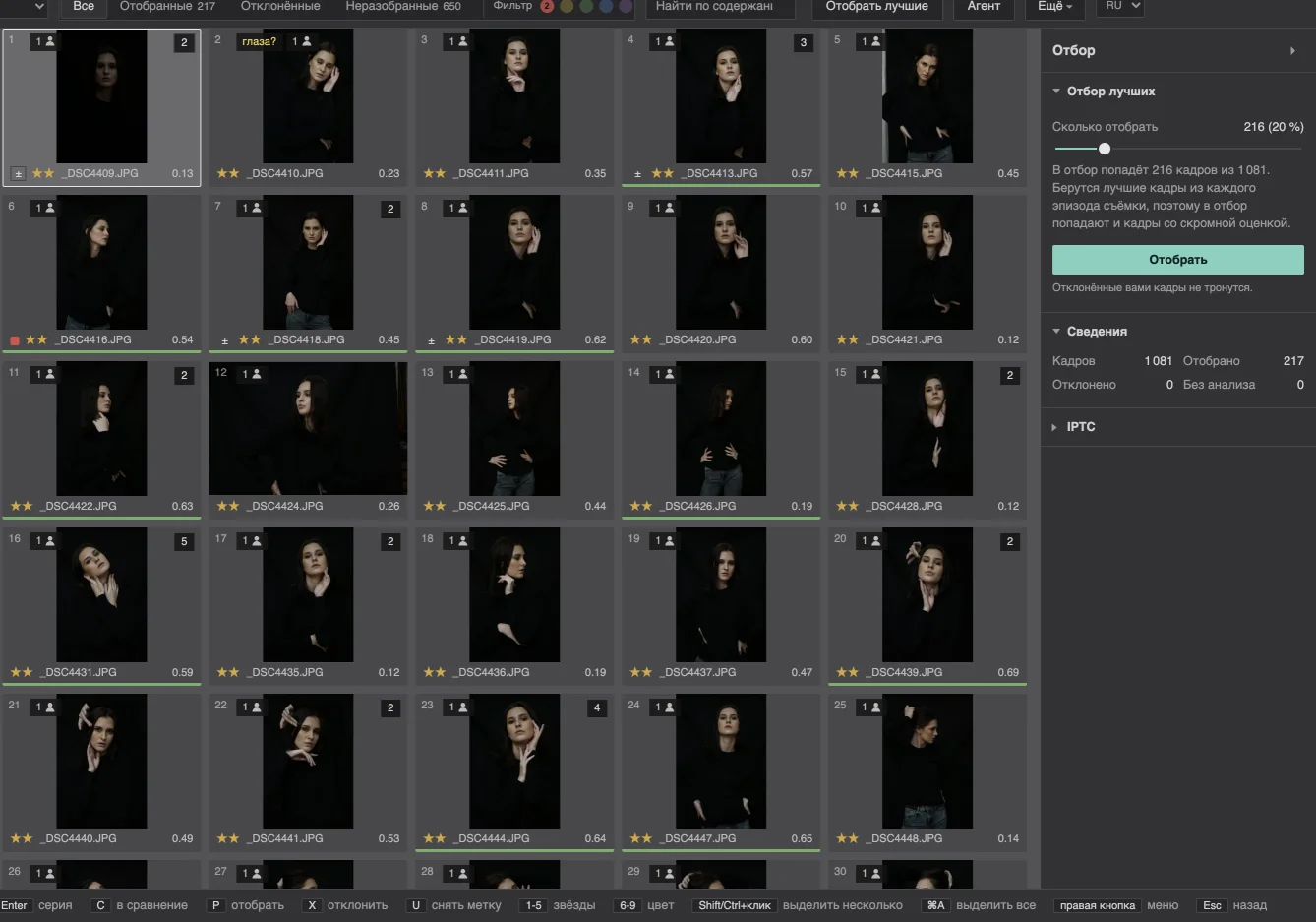
Task: Click the "правая кнопка" shortcut hint
Action: tap(1098, 905)
